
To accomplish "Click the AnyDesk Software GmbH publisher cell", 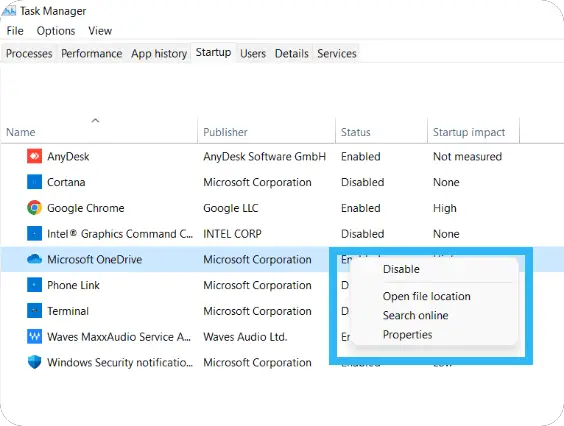I will tap(264, 157).
